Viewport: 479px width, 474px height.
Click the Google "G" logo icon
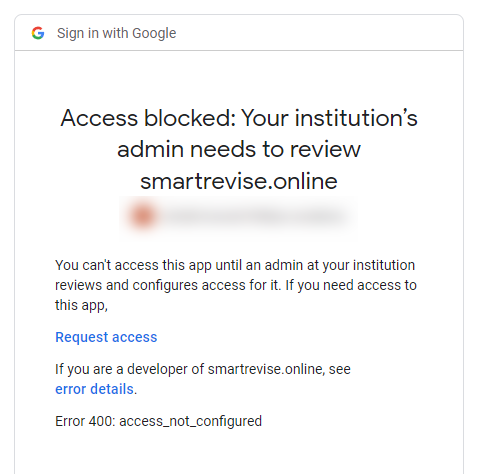click(x=38, y=33)
